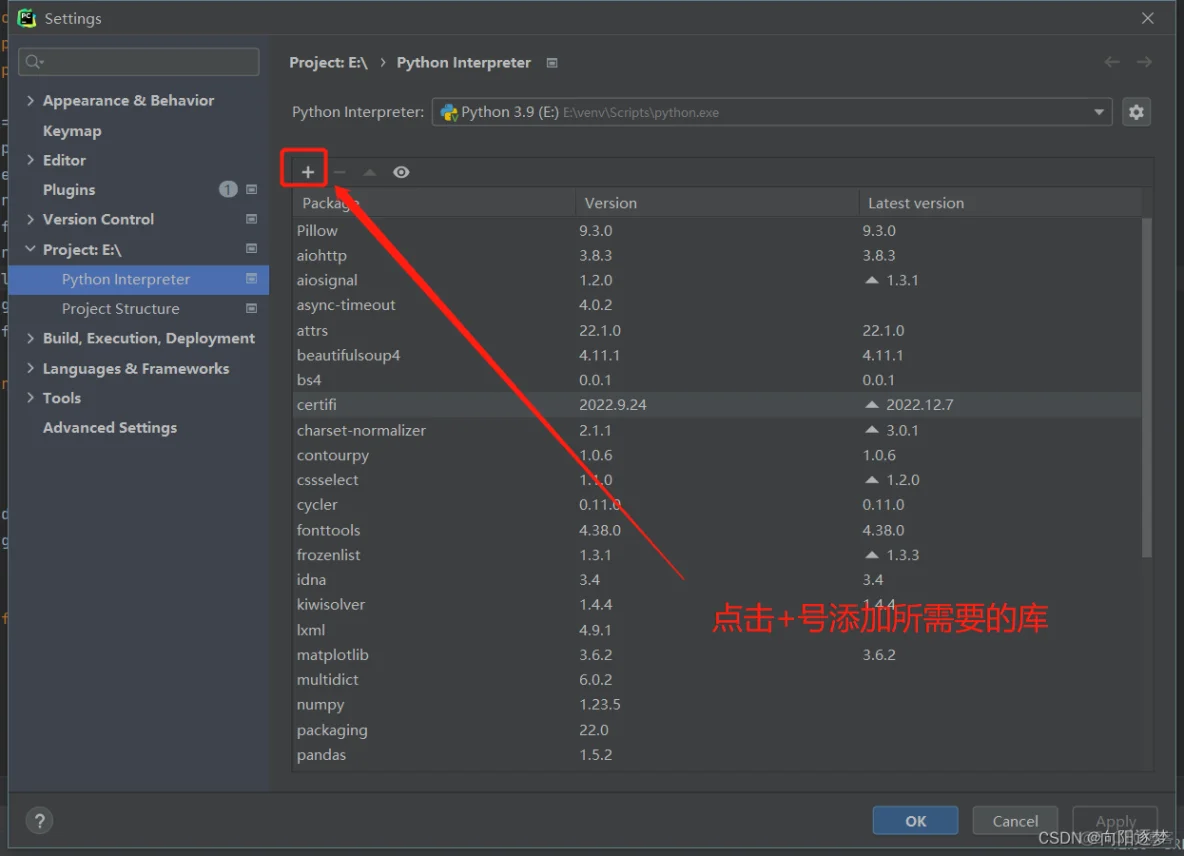This screenshot has height=856, width=1184.
Task: Select the beautifulsoup4 package row
Action: tap(717, 355)
